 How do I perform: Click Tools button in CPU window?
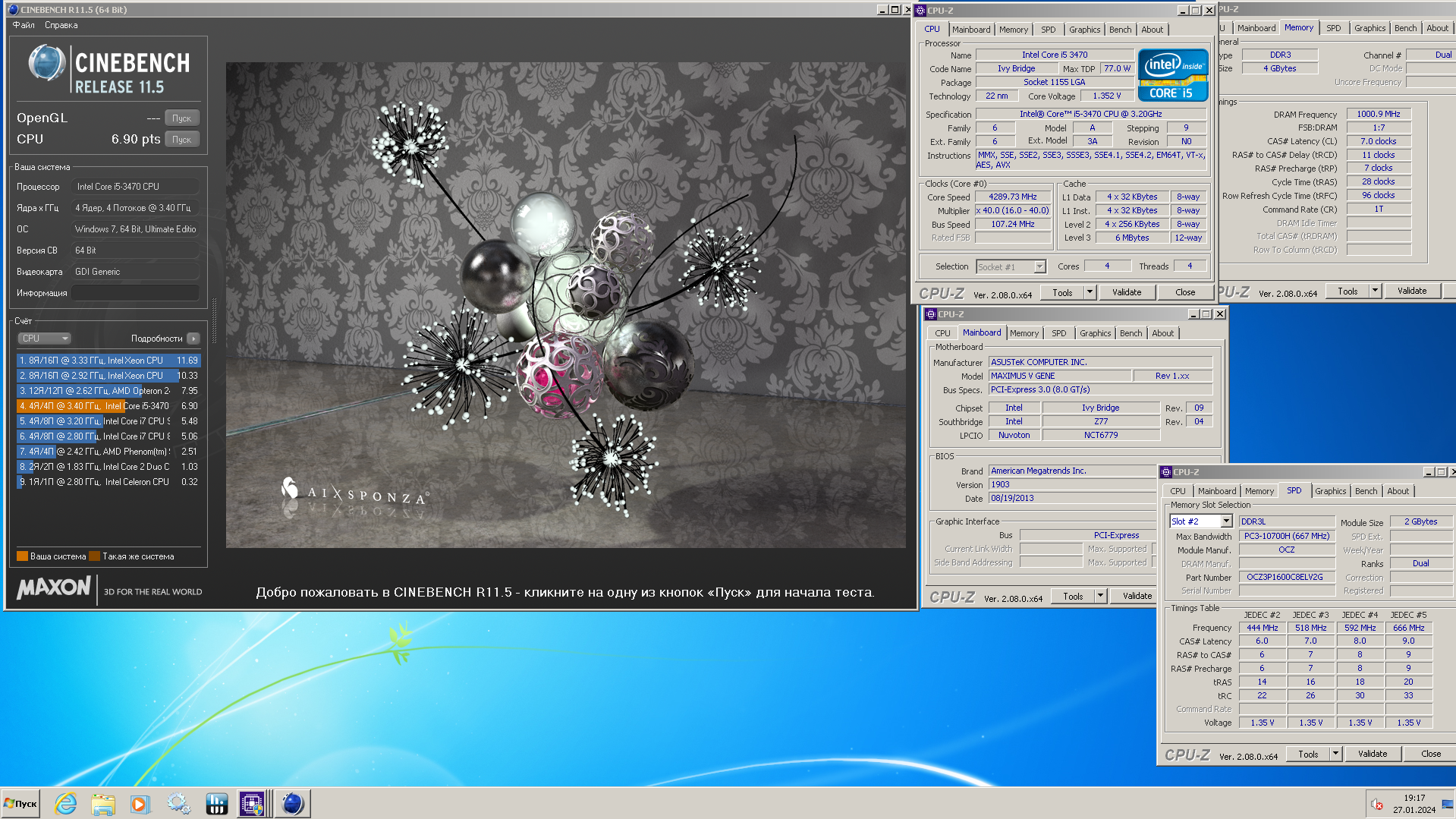click(1062, 292)
